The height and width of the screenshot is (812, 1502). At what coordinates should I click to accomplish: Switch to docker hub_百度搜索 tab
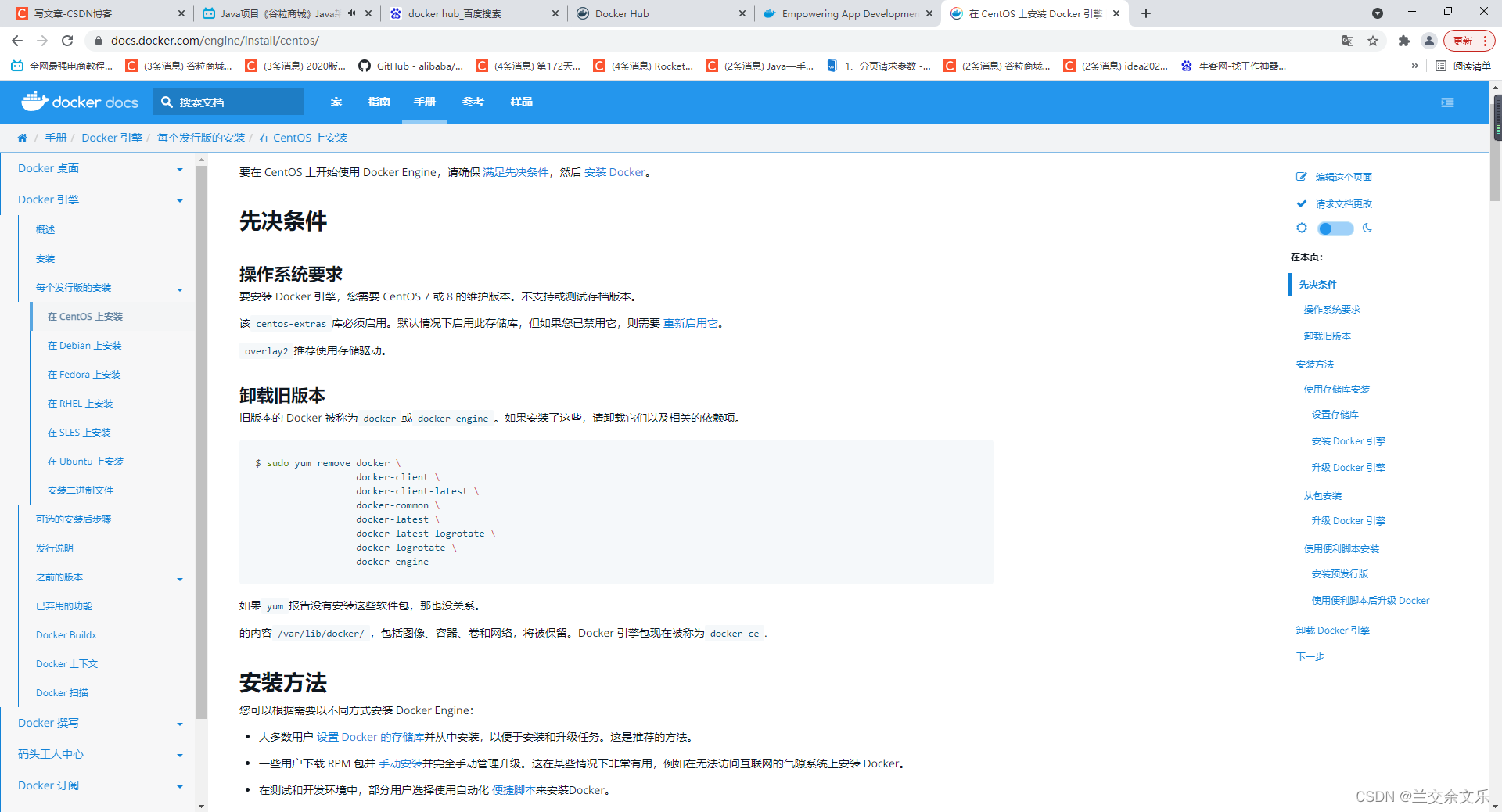[474, 13]
